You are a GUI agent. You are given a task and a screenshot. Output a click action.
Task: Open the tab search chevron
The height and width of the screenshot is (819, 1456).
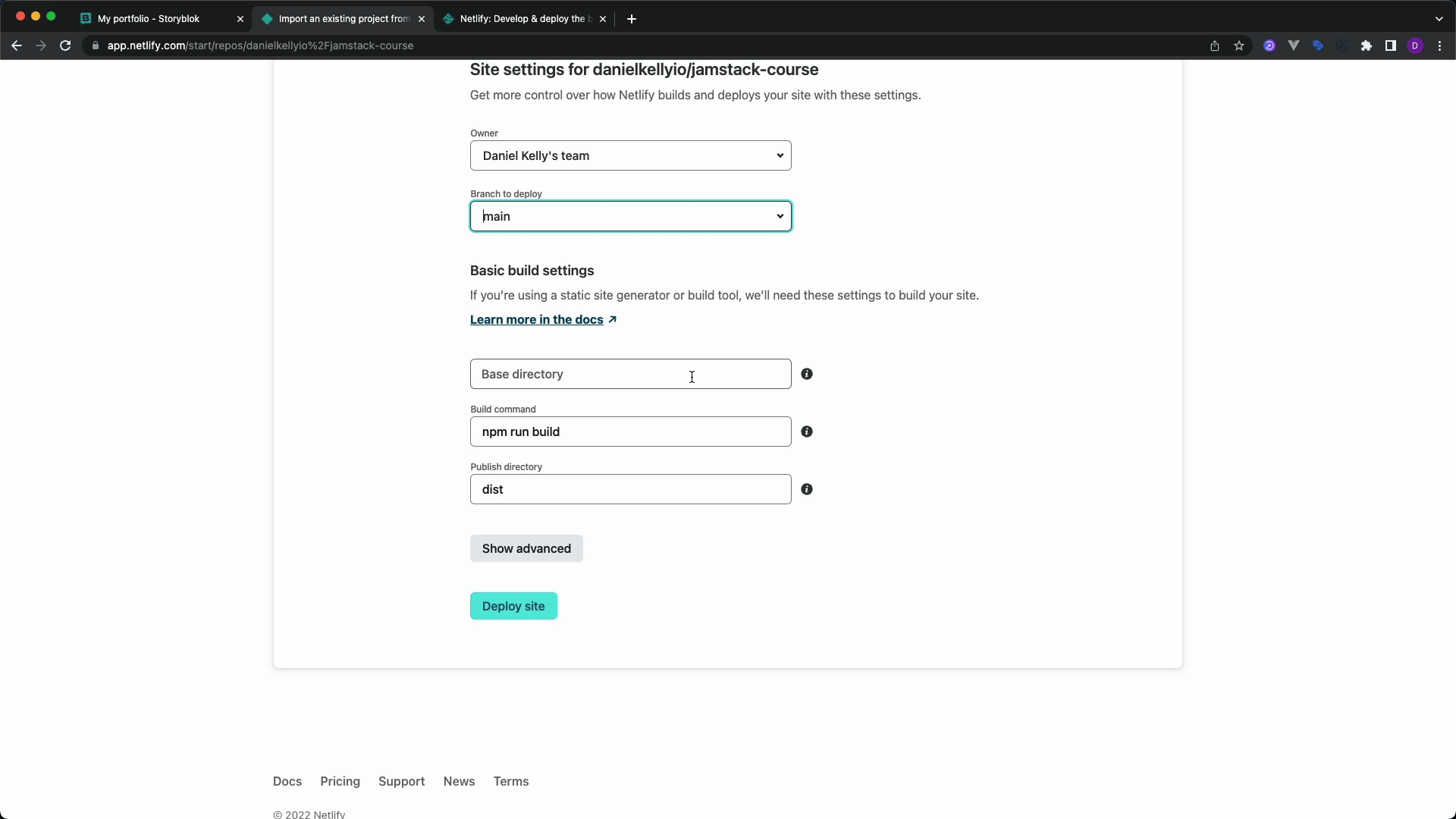pos(1439,19)
